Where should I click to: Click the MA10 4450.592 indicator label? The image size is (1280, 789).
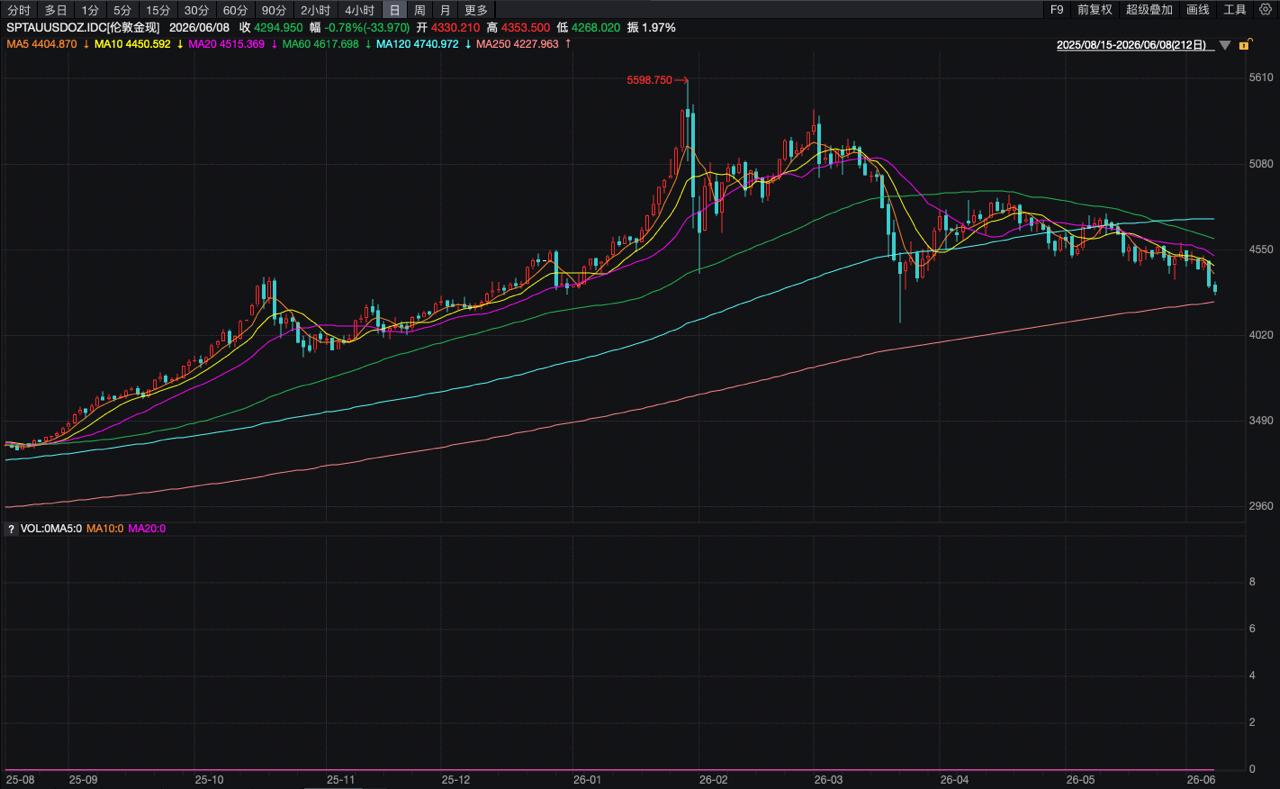coord(133,44)
